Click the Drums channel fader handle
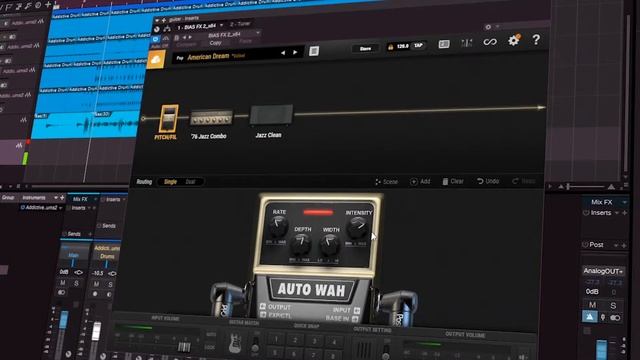This screenshot has width=640, height=360. tap(96, 331)
